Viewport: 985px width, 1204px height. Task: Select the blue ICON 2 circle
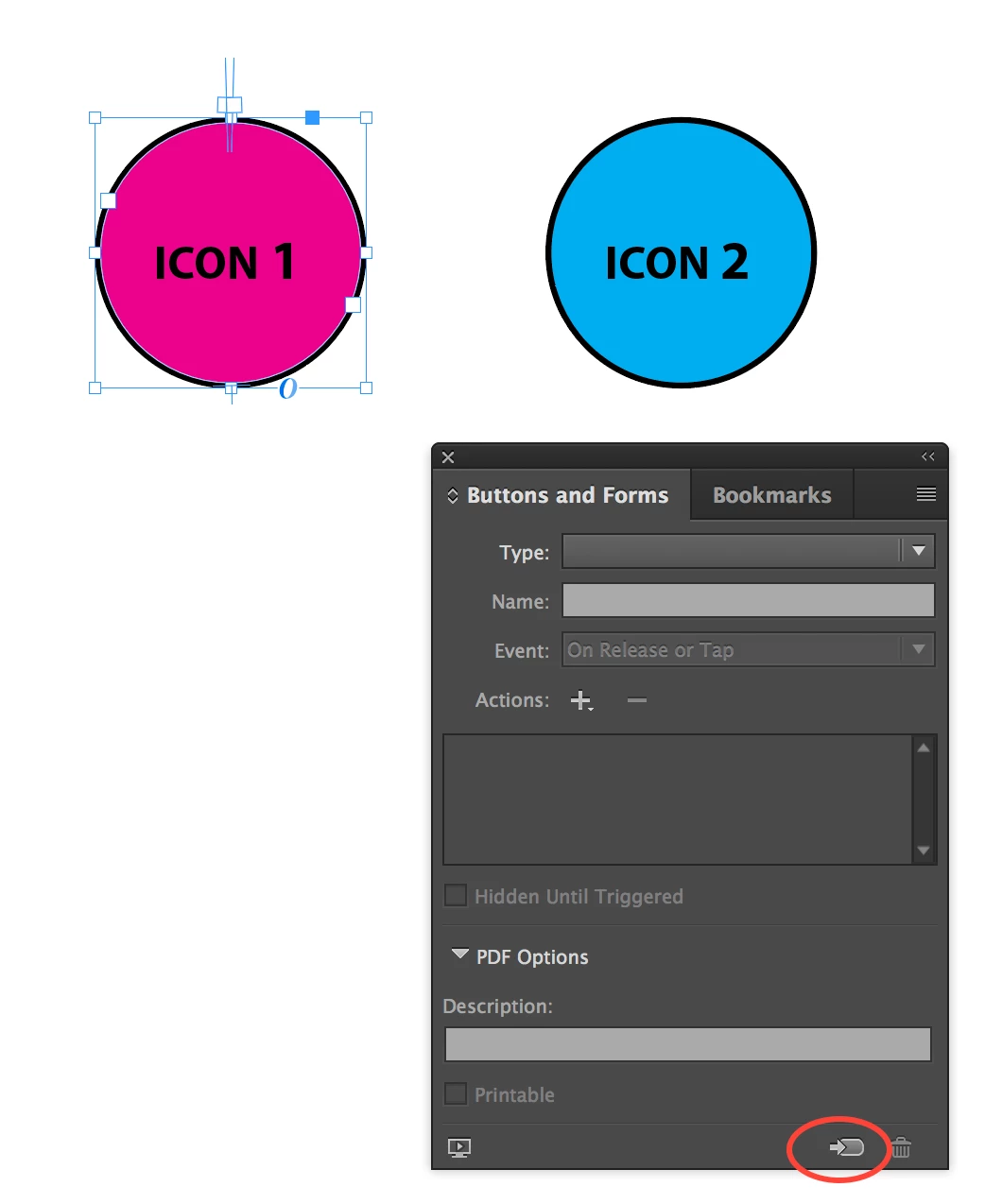tap(681, 252)
